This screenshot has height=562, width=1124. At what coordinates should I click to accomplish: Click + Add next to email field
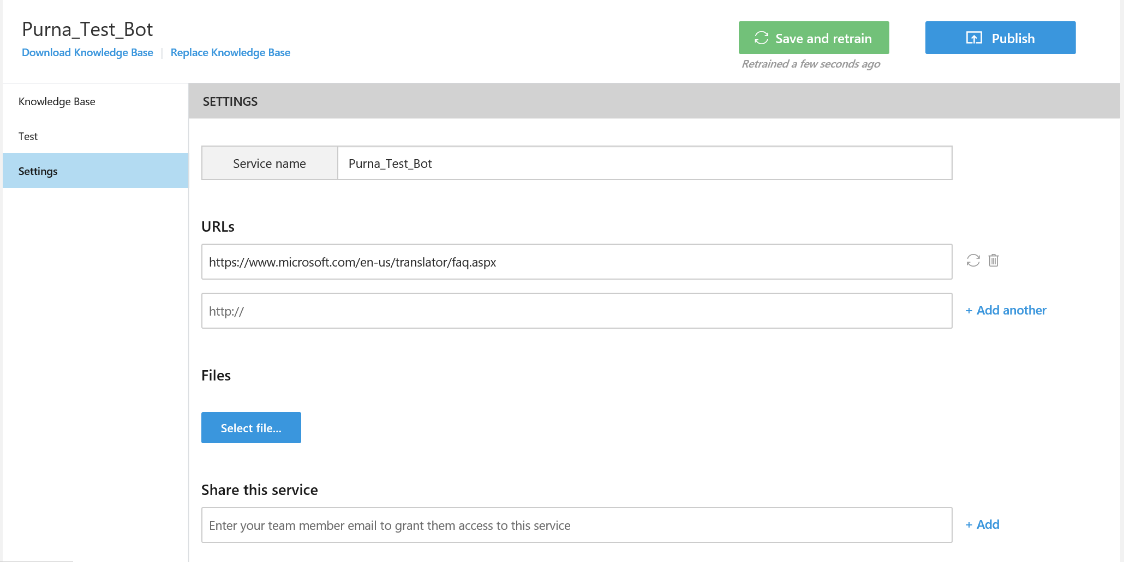(982, 524)
